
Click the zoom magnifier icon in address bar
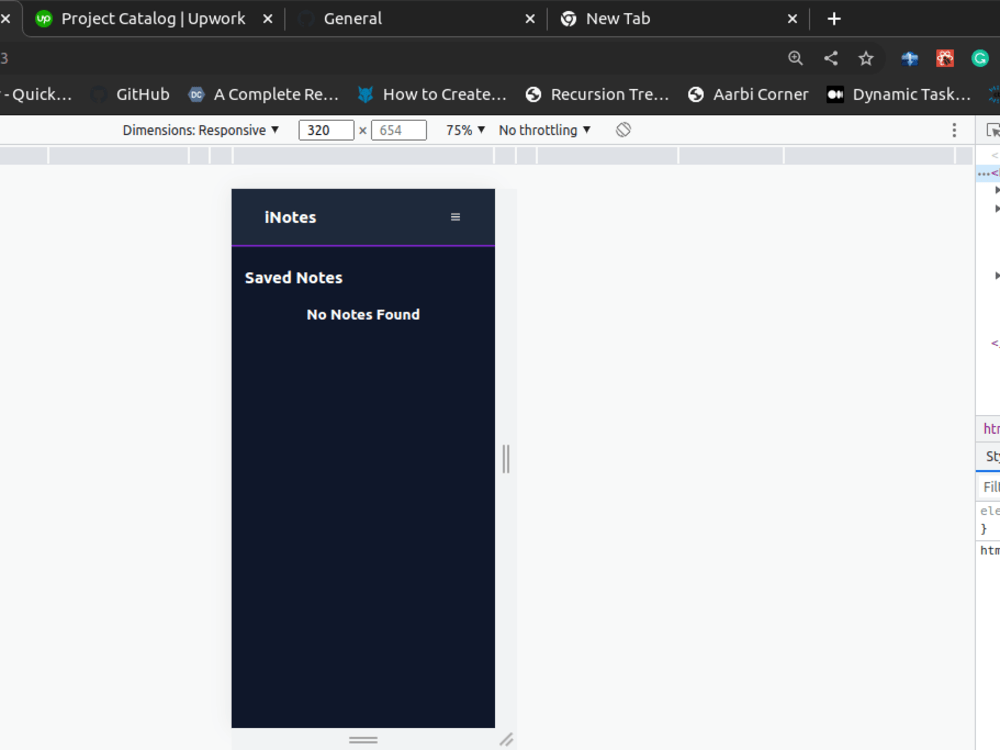[795, 59]
